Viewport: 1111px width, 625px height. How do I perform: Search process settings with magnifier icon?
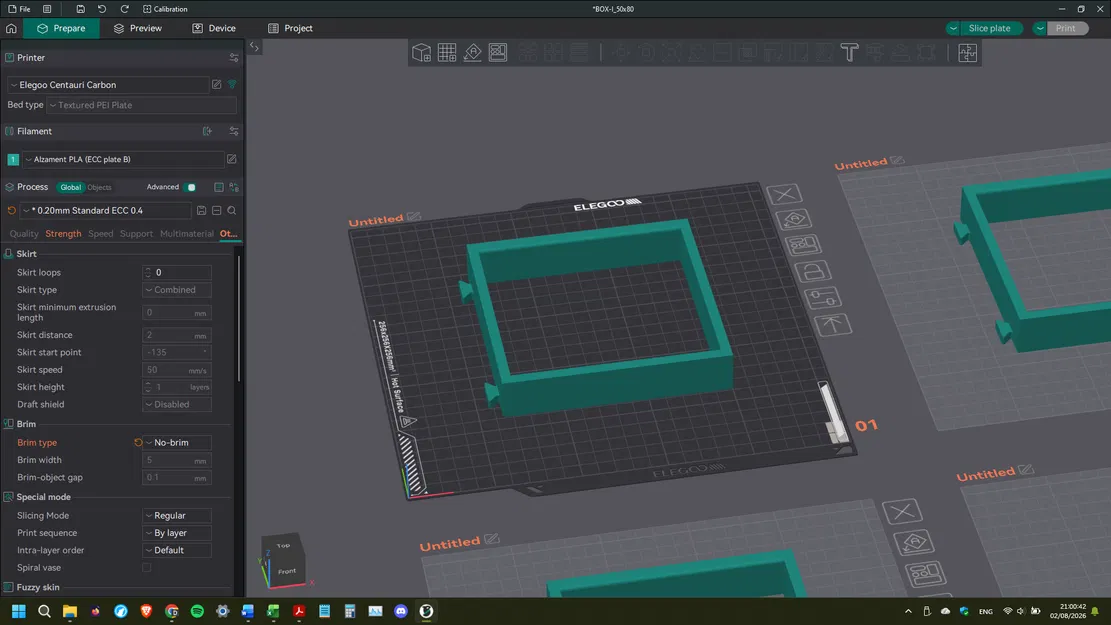click(x=232, y=211)
